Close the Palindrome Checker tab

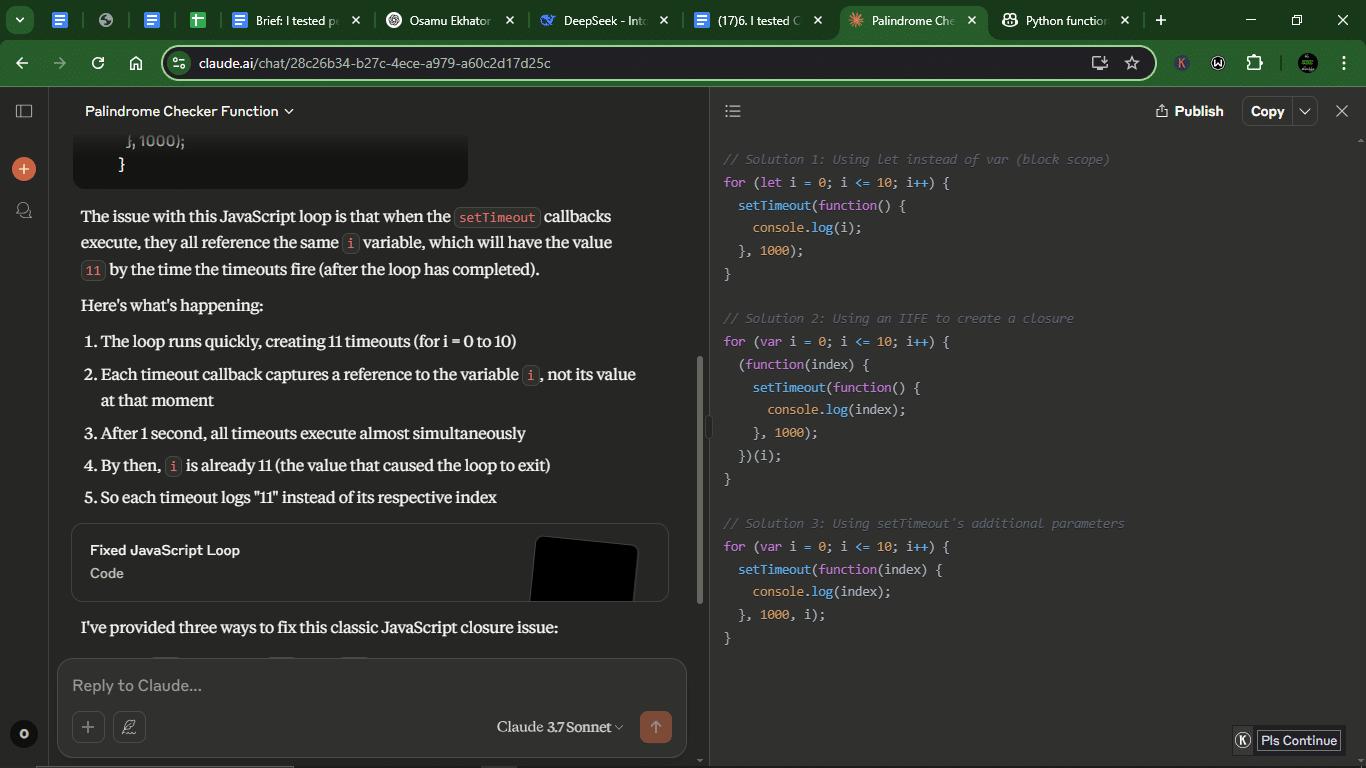tap(971, 20)
